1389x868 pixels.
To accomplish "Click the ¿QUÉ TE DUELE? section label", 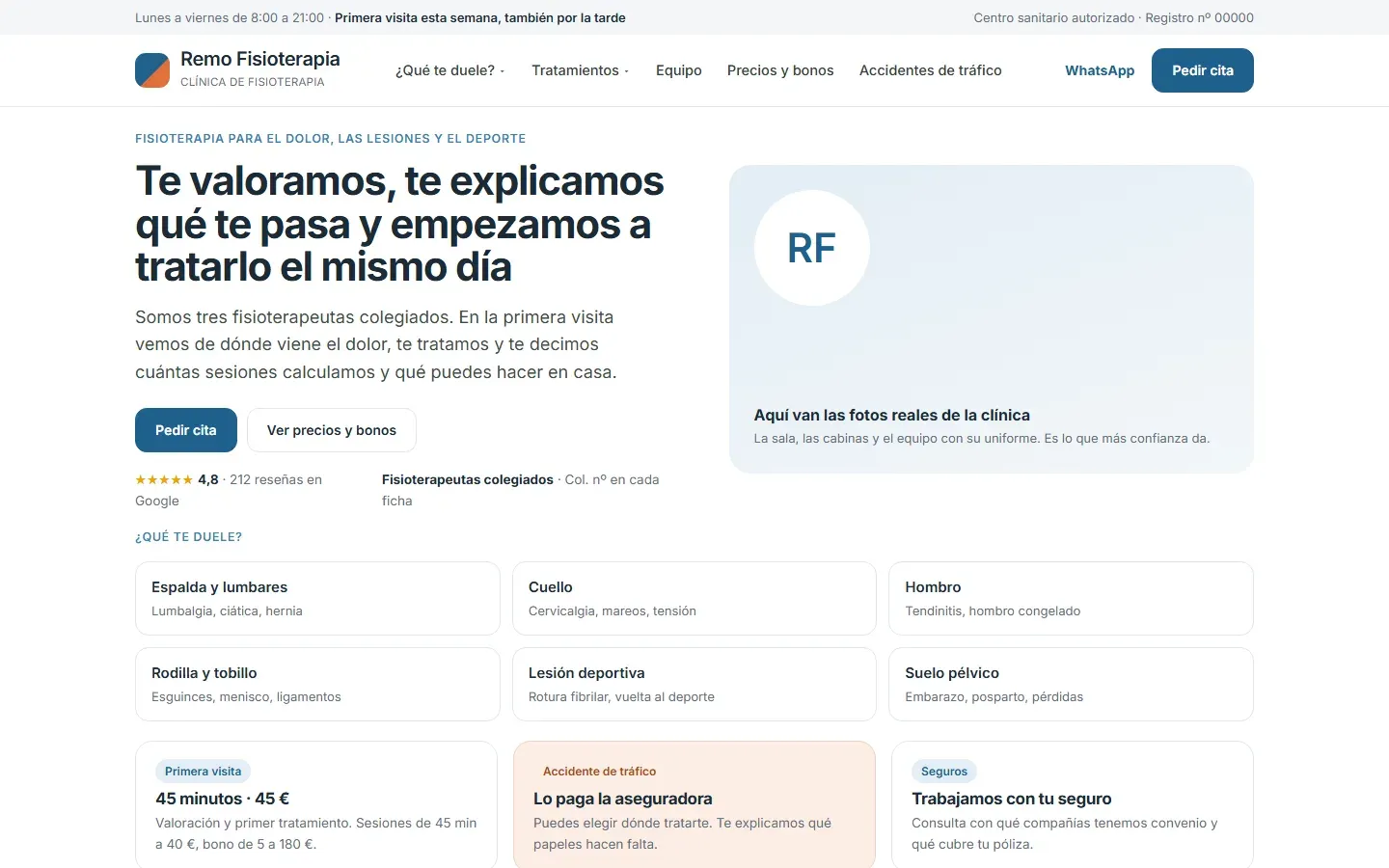I will click(x=189, y=537).
